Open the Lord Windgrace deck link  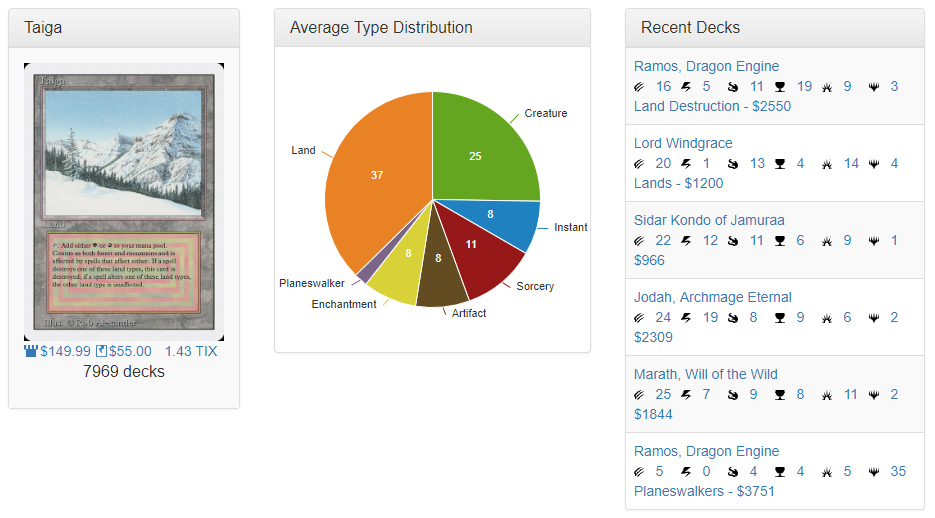click(683, 143)
